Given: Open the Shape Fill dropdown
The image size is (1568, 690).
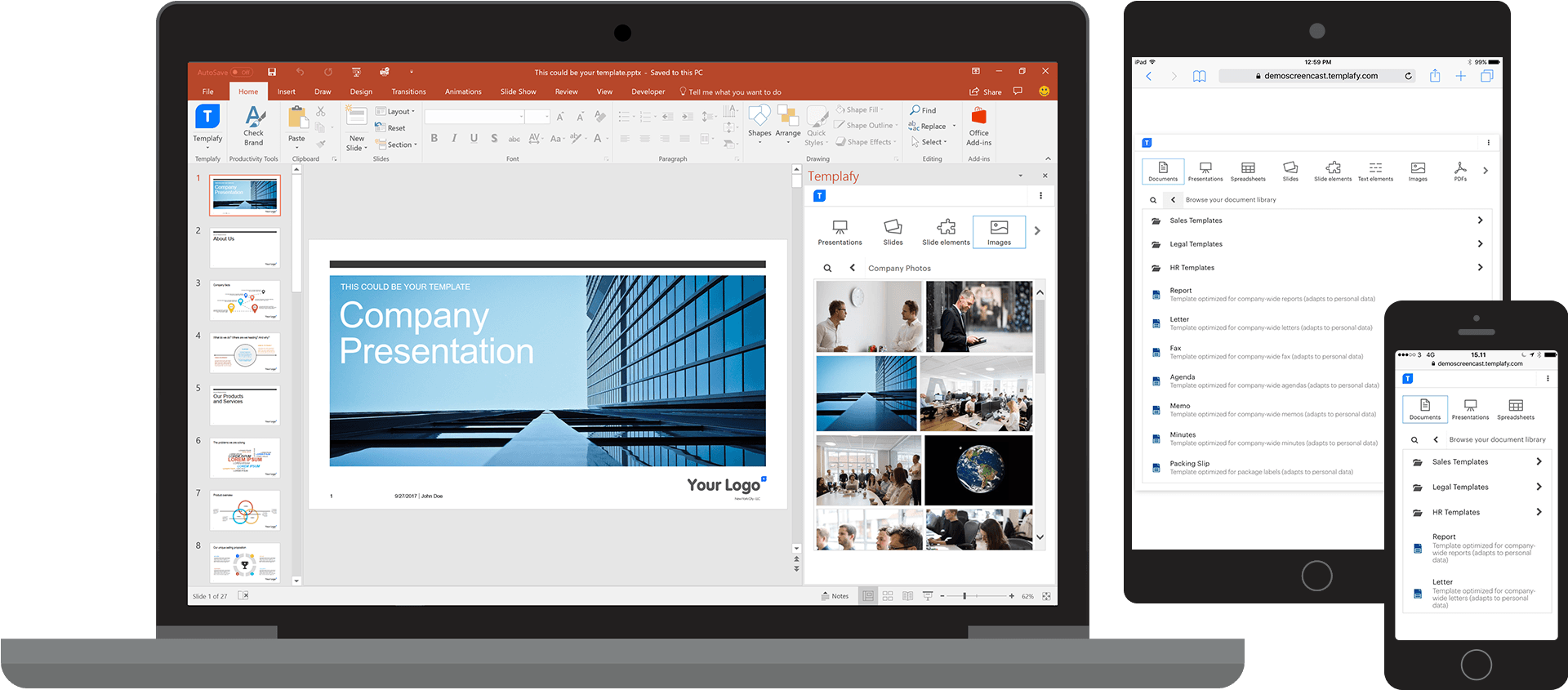Looking at the screenshot, I should click(x=860, y=109).
